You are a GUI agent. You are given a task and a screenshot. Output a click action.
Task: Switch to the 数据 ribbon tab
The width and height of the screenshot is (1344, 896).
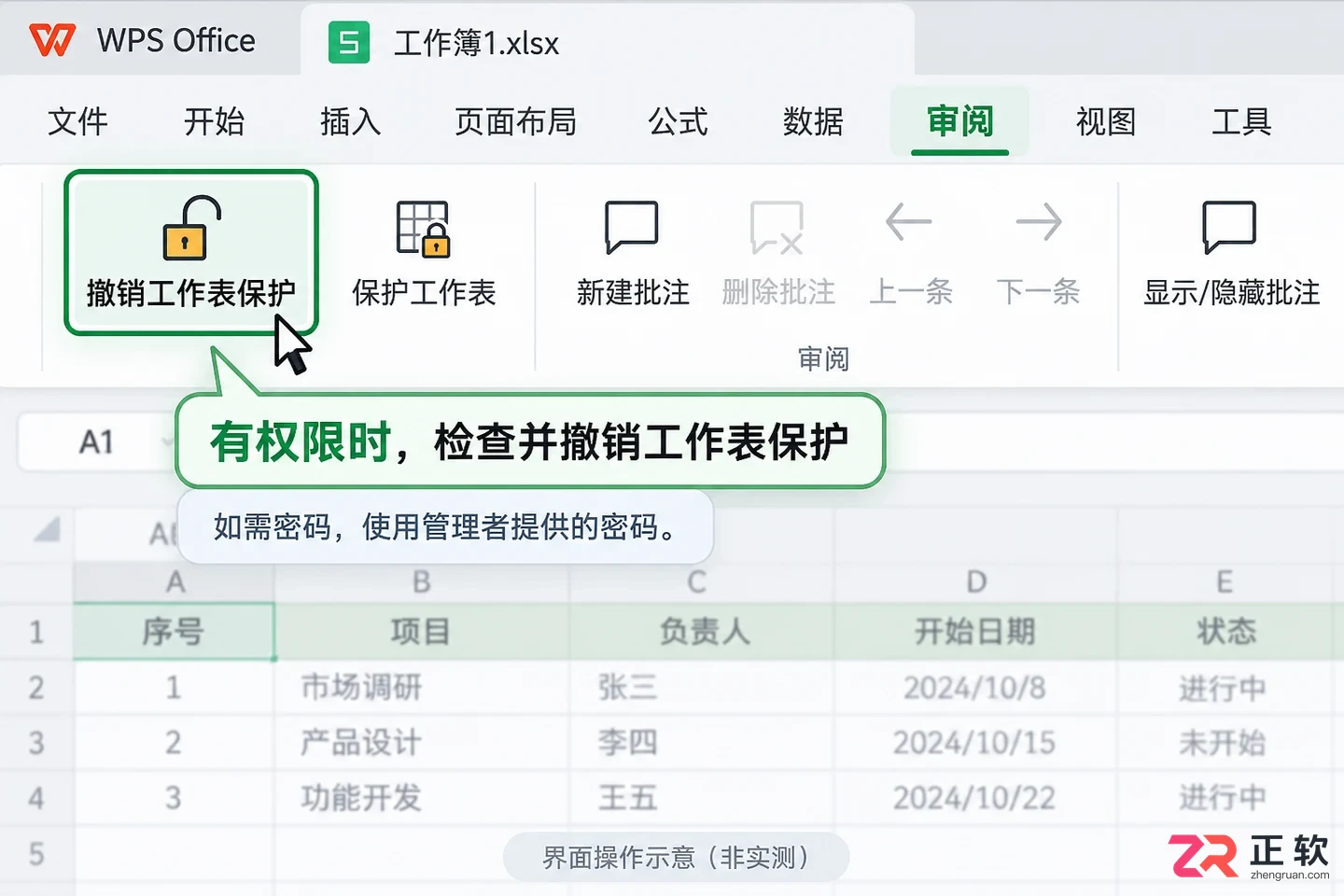tap(813, 121)
